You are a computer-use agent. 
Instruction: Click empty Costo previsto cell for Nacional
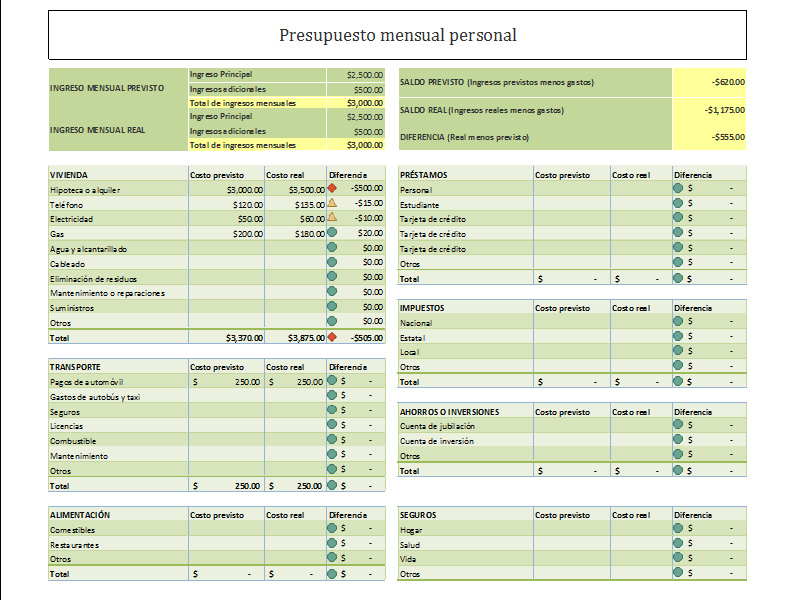[571, 323]
